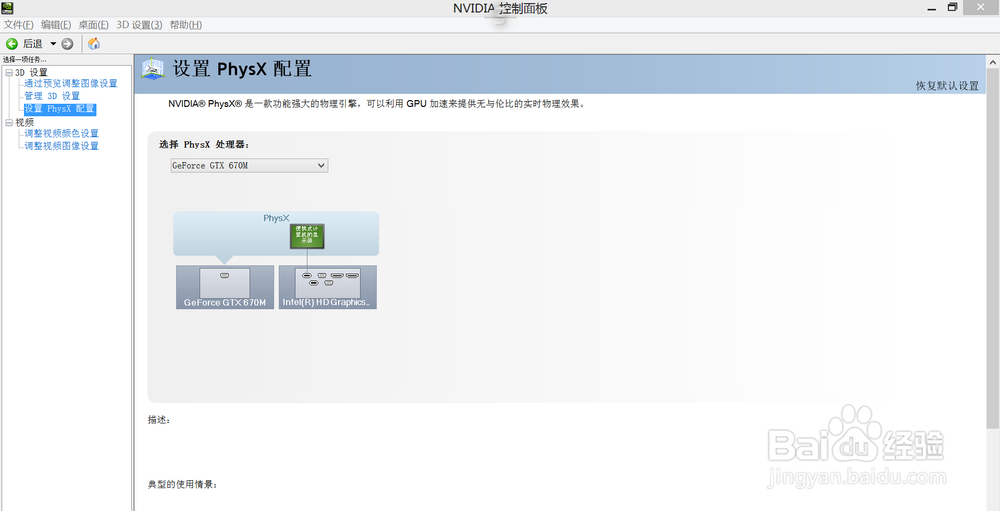Open the PhysX processor dropdown
1000x511 pixels.
pos(249,166)
